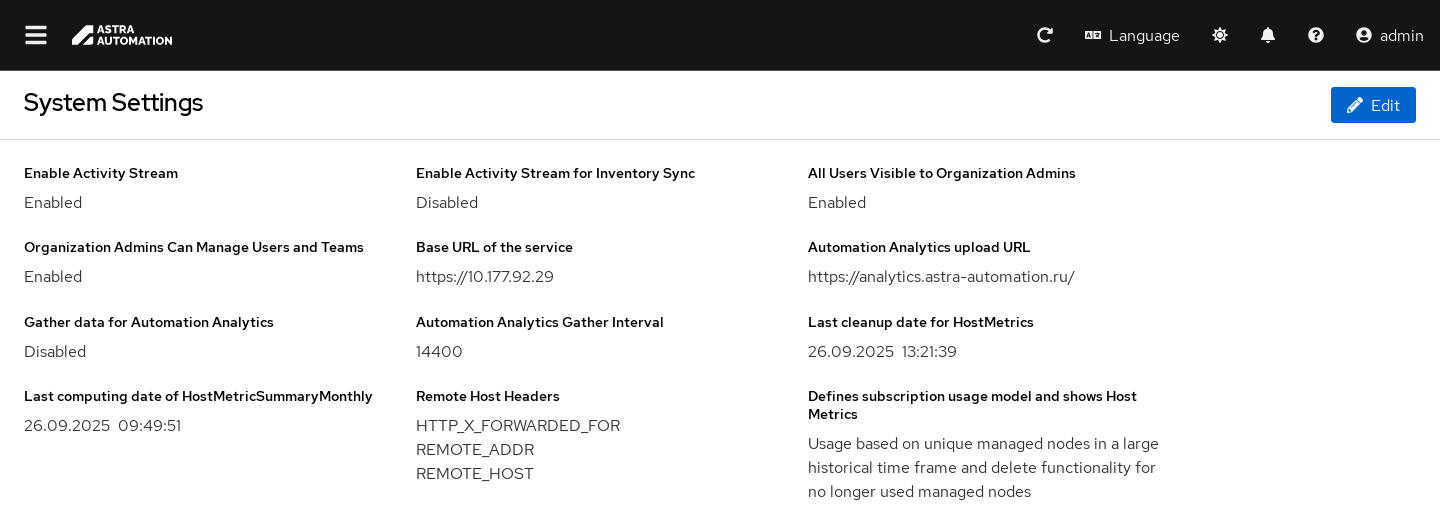The width and height of the screenshot is (1440, 515).
Task: Click the Base URL value https://10.177.92.29
Action: click(x=485, y=277)
